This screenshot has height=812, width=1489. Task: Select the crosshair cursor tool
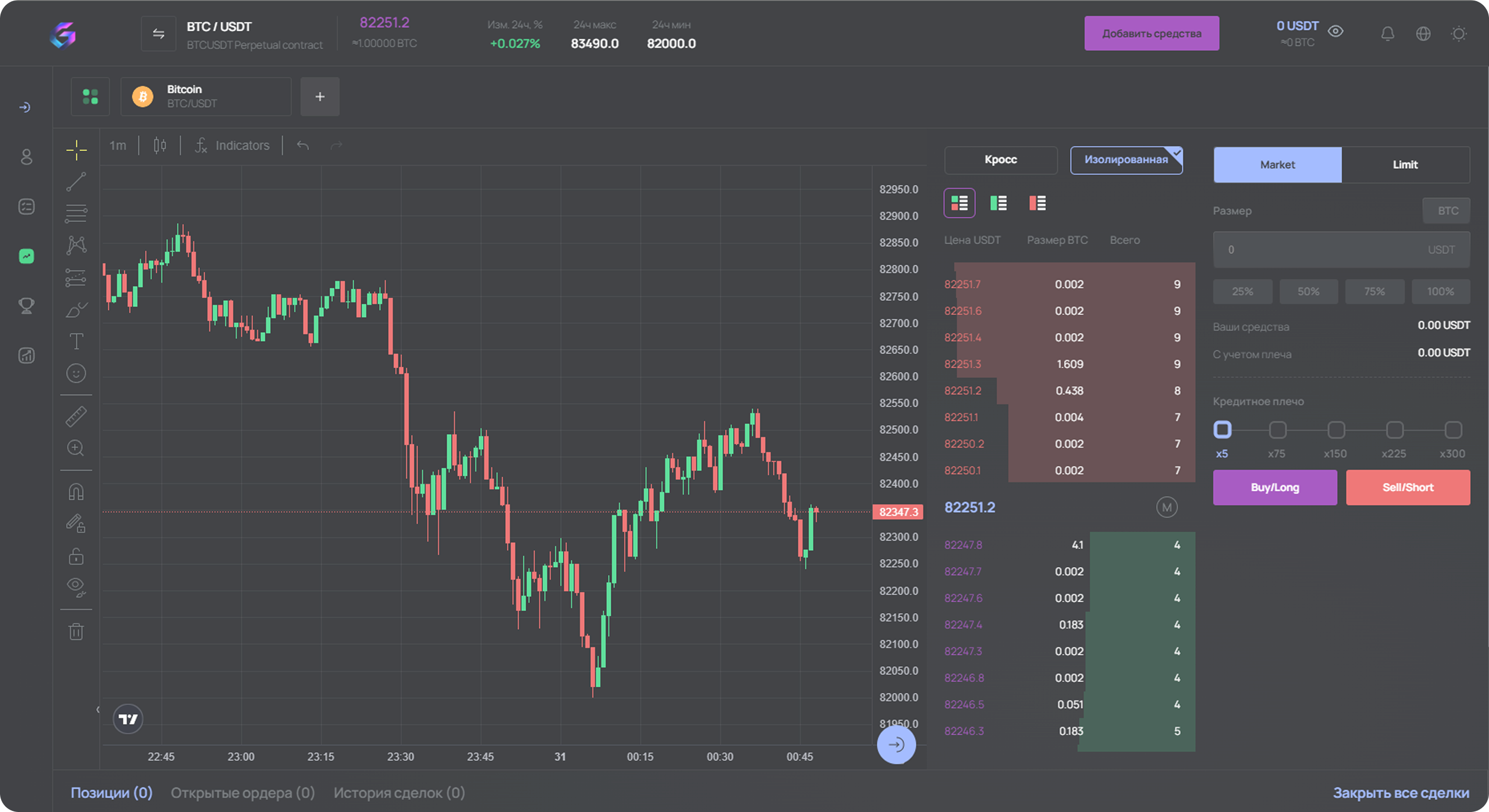click(76, 150)
